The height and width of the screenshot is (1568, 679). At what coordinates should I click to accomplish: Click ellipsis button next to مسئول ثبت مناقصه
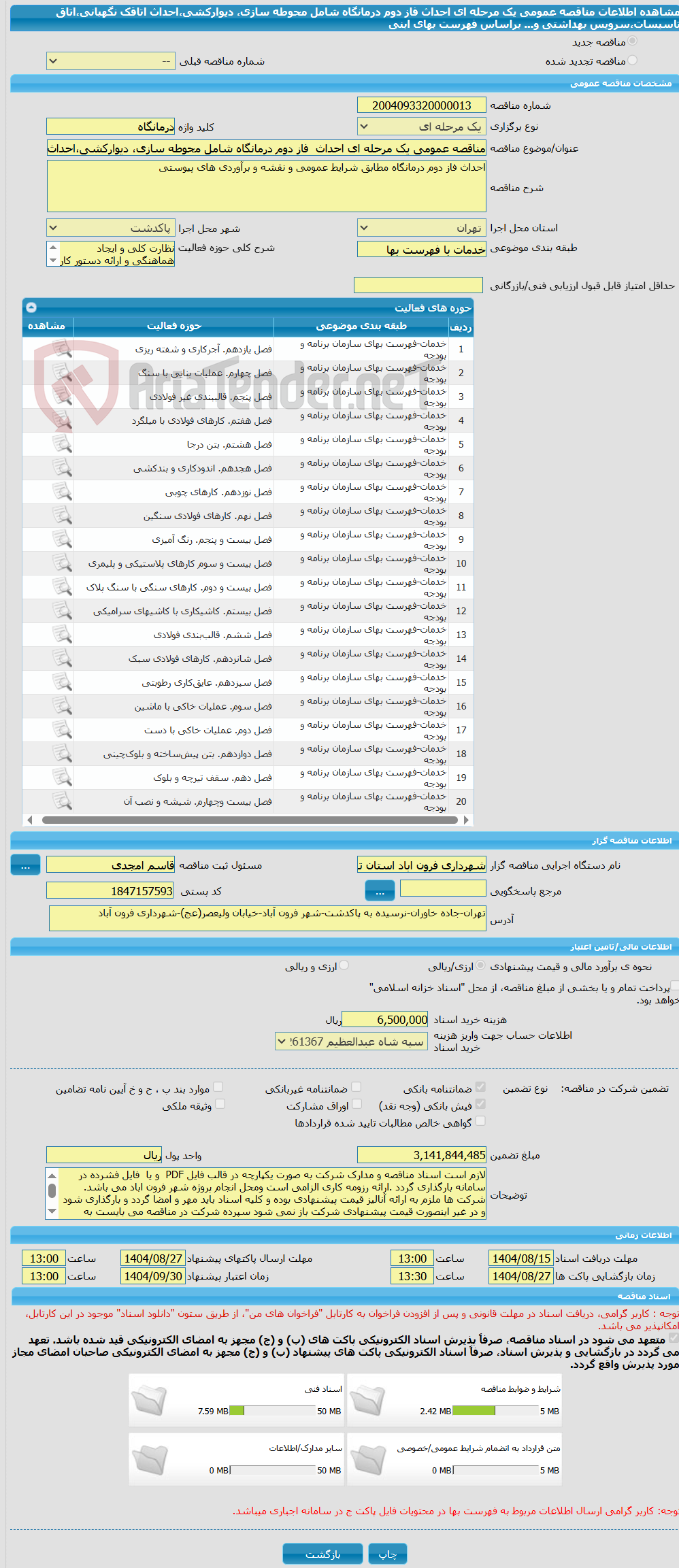25,865
